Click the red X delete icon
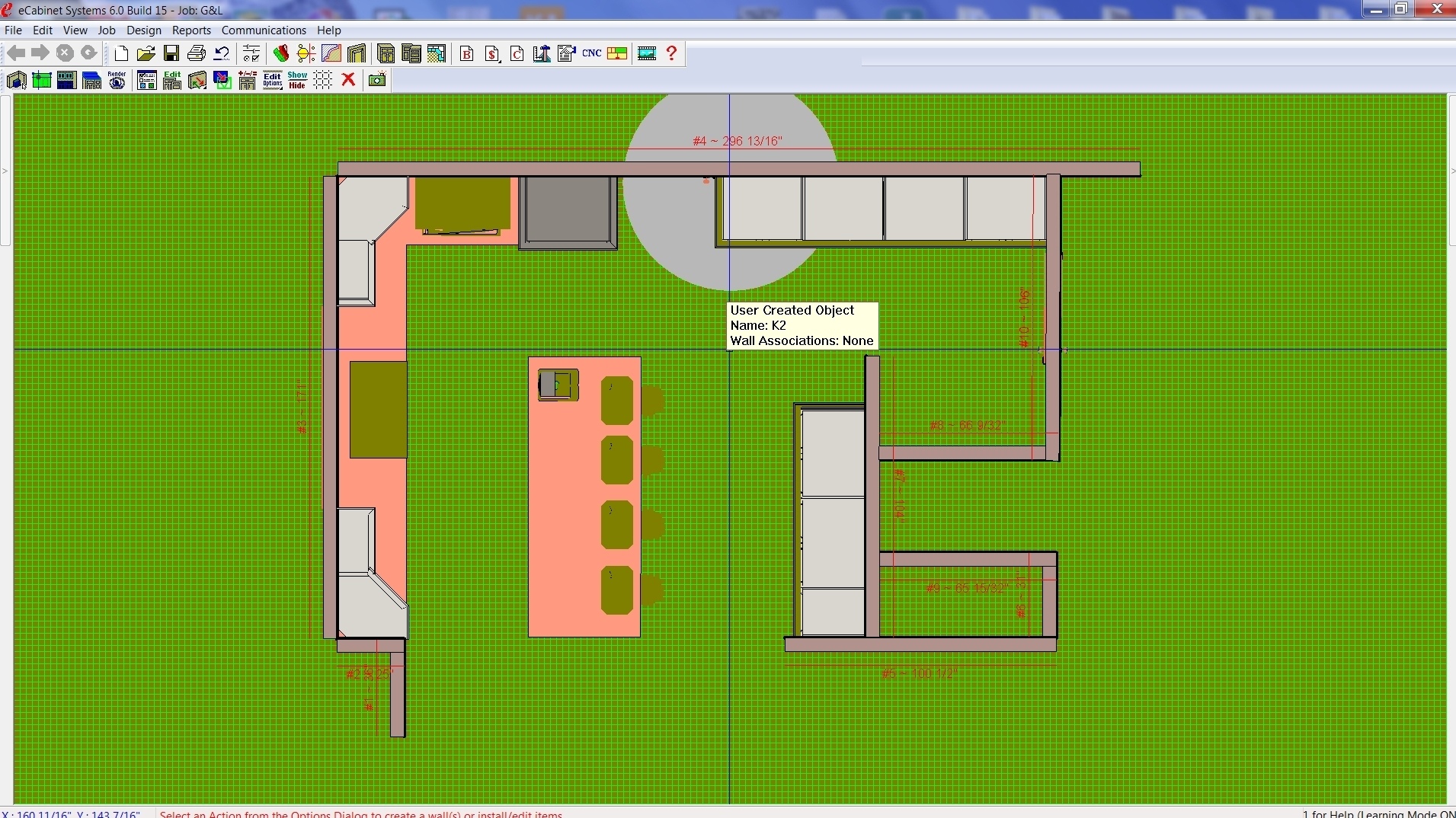Viewport: 1456px width, 818px height. pyautogui.click(x=349, y=80)
